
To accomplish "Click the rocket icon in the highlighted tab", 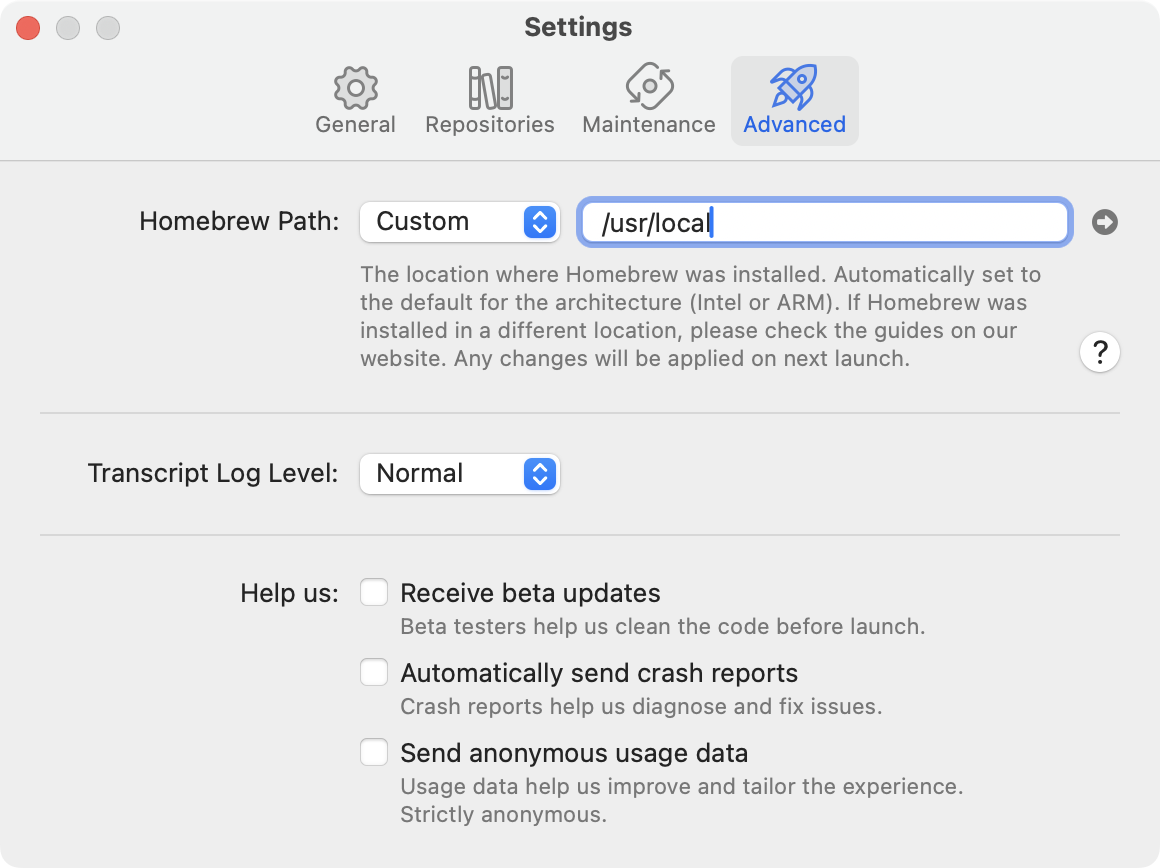I will point(794,87).
